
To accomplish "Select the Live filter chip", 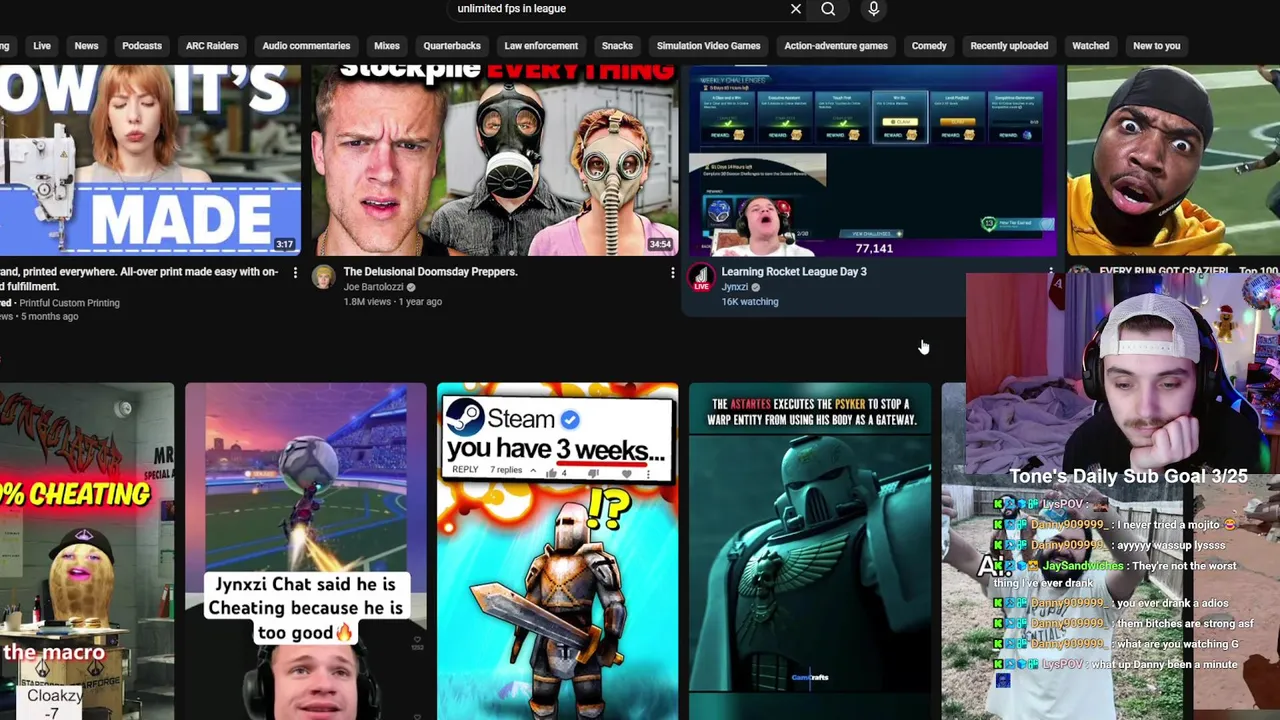I will (42, 46).
